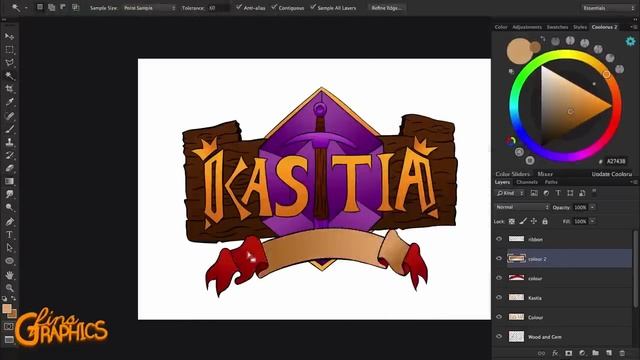
Task: Open the Normal blend mode dropdown
Action: (522, 207)
